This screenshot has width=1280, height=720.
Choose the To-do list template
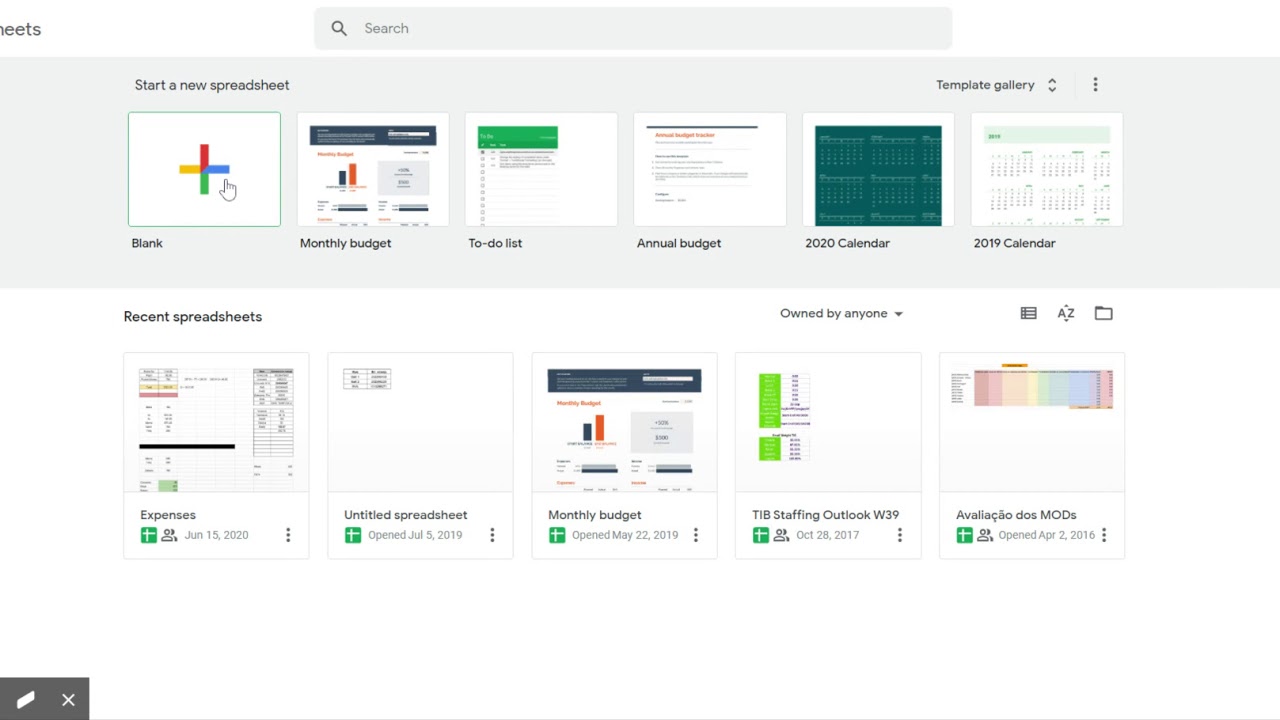(541, 169)
